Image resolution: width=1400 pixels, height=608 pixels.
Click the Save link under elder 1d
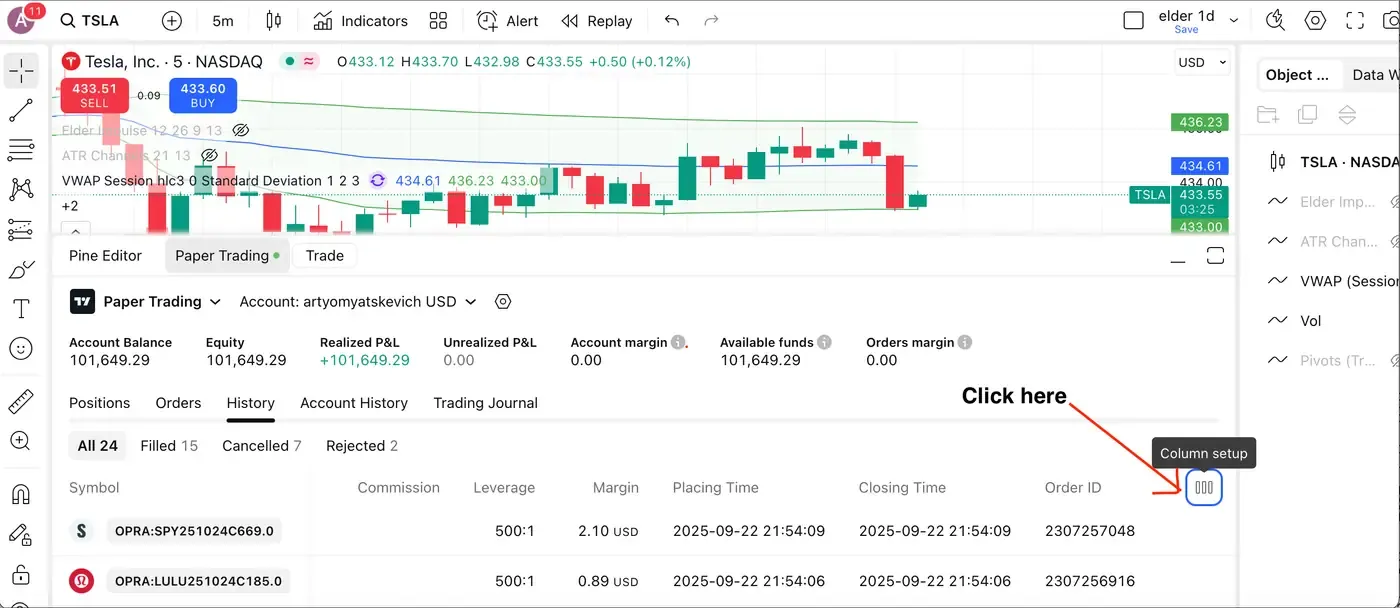[x=1186, y=30]
